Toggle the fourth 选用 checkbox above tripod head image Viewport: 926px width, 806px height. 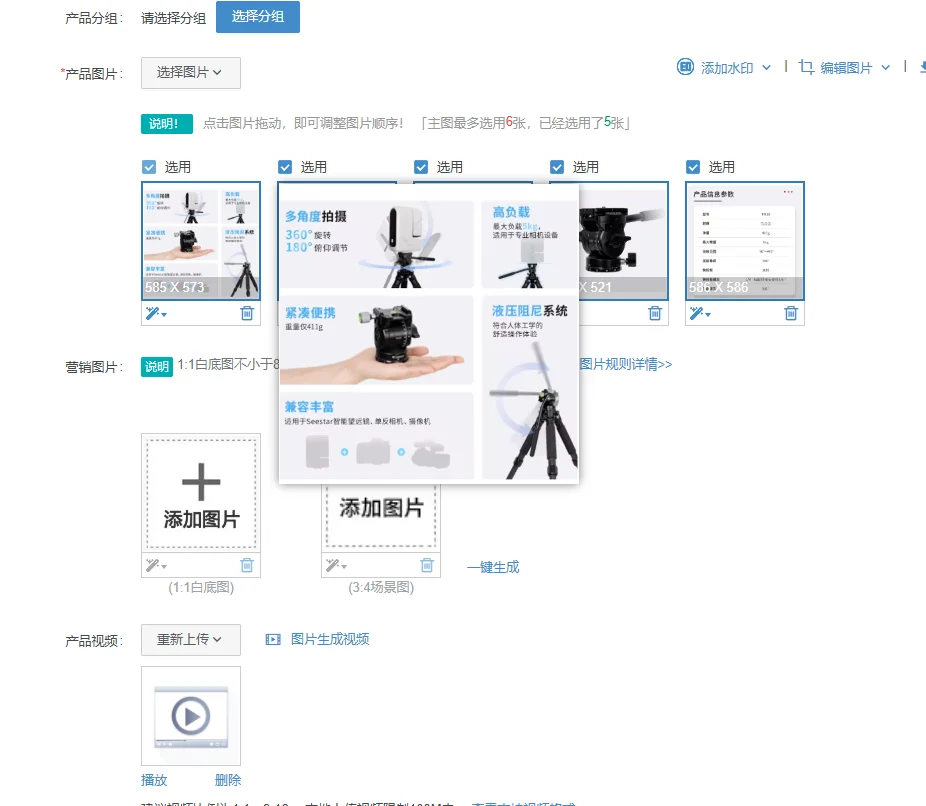pos(557,167)
